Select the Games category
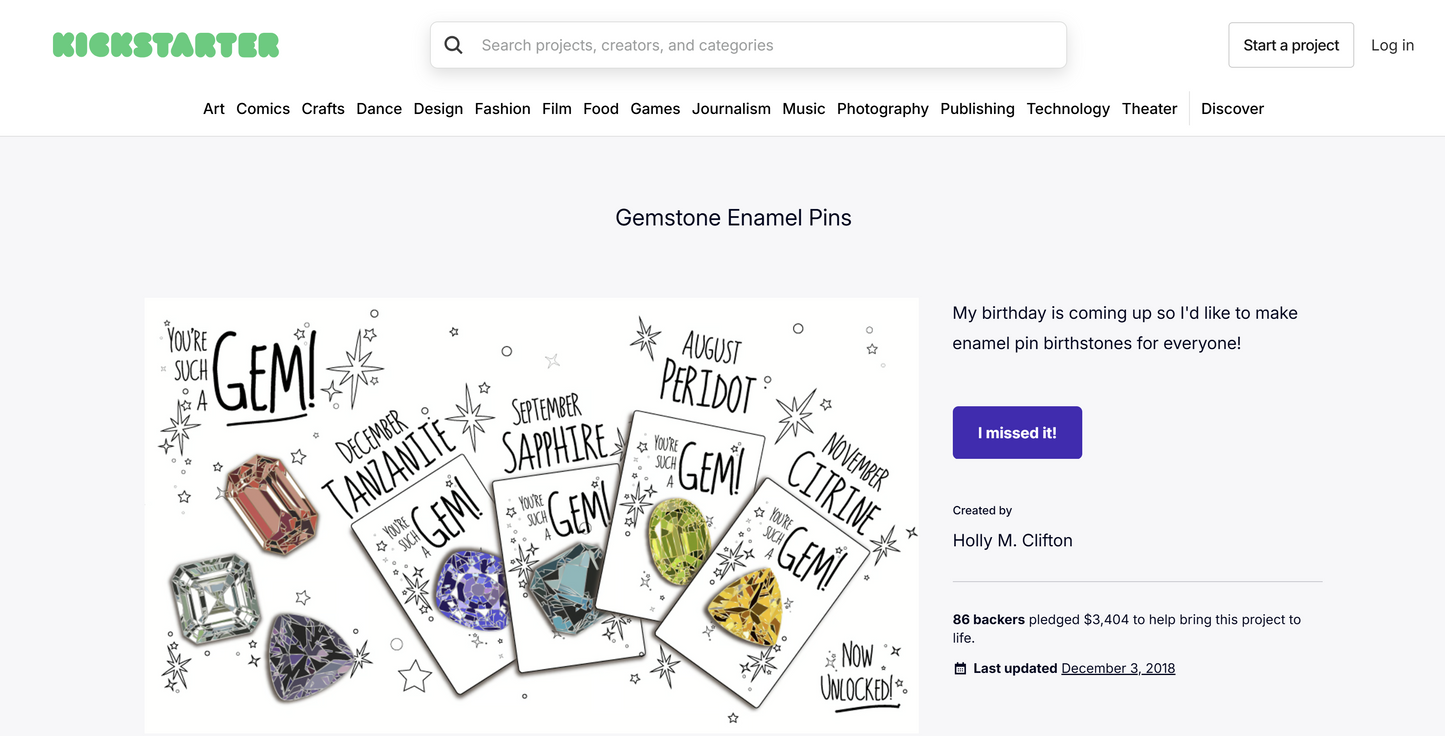Image resolution: width=1445 pixels, height=736 pixels. tap(655, 109)
